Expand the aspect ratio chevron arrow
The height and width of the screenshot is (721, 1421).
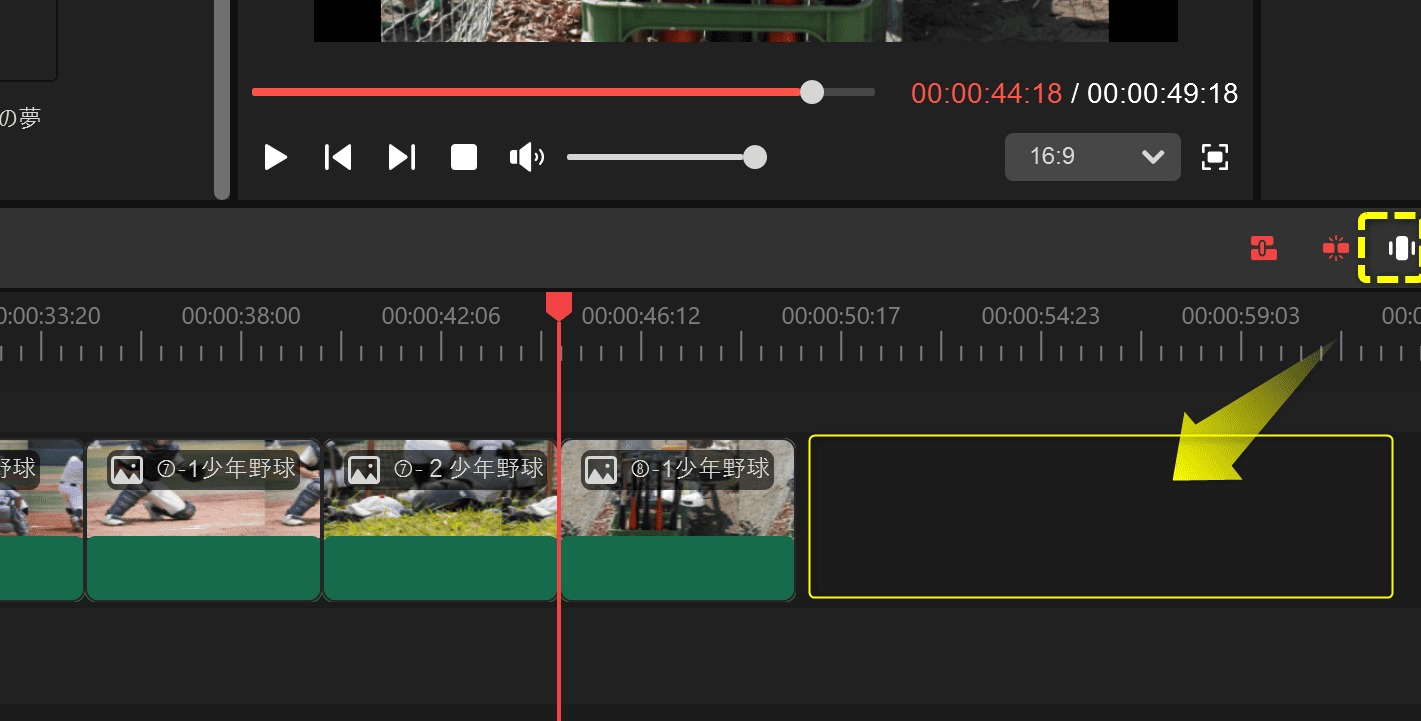[1153, 157]
